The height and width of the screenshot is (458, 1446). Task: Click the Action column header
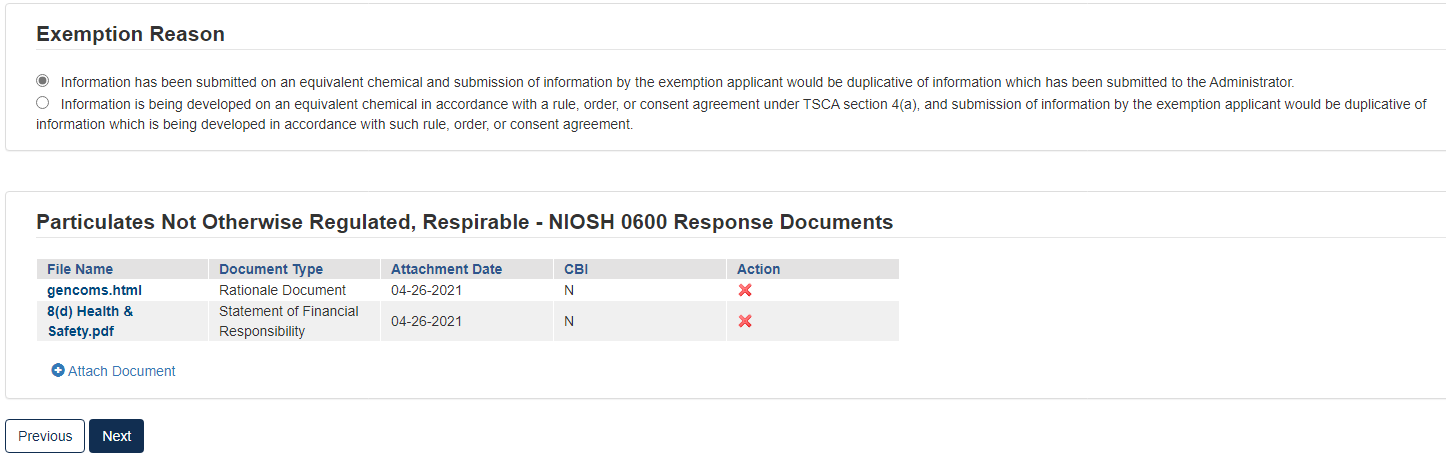click(x=758, y=269)
